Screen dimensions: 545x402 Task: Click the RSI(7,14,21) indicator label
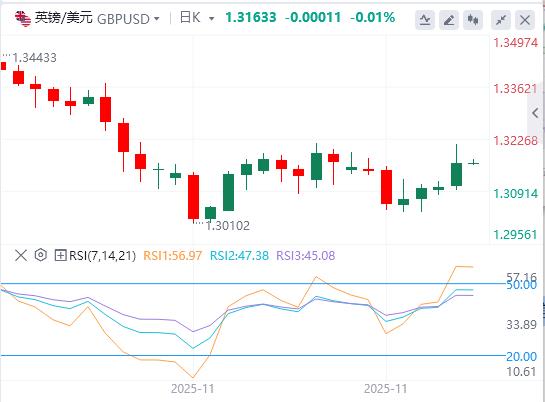(x=103, y=256)
